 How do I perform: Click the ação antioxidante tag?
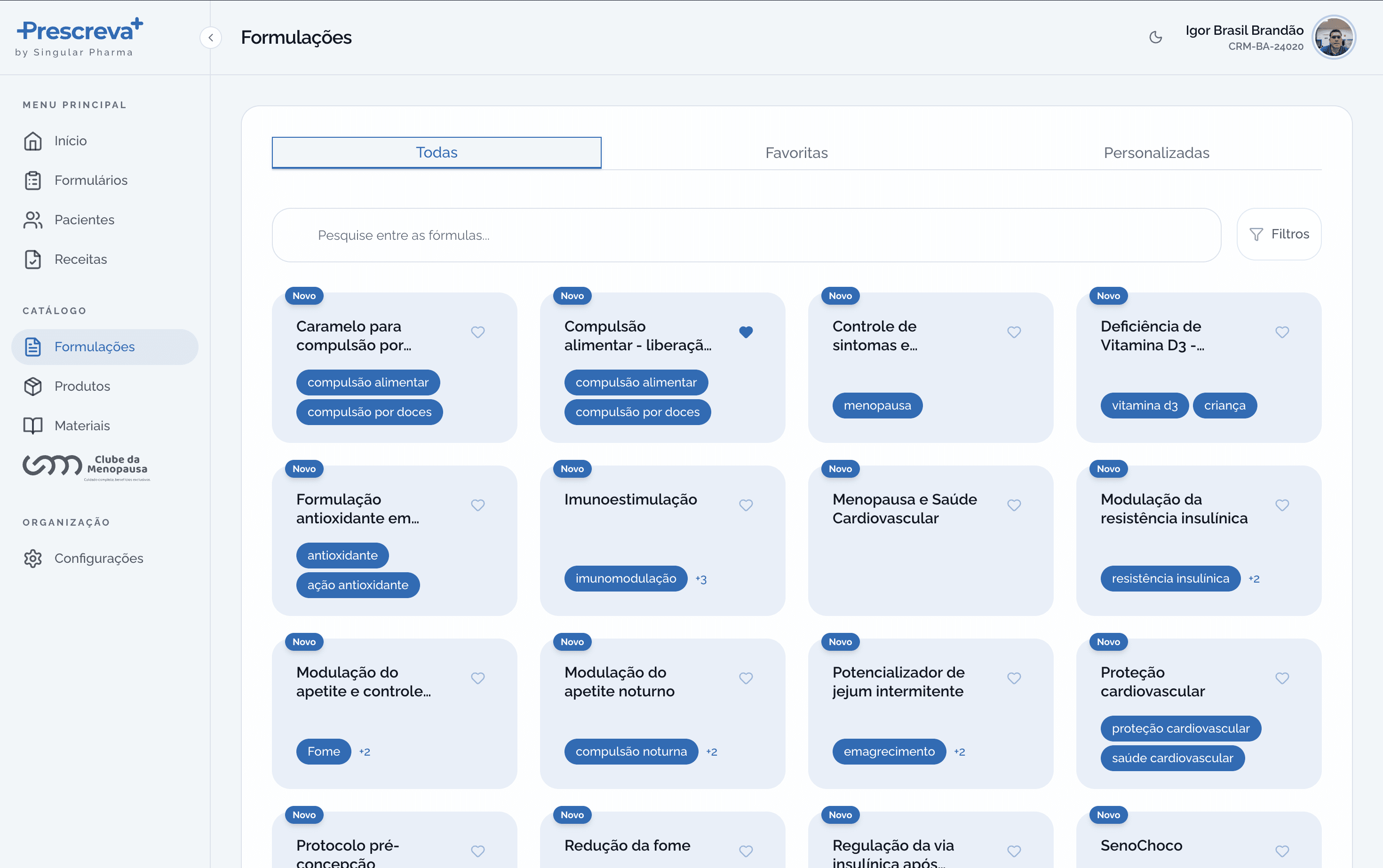358,585
